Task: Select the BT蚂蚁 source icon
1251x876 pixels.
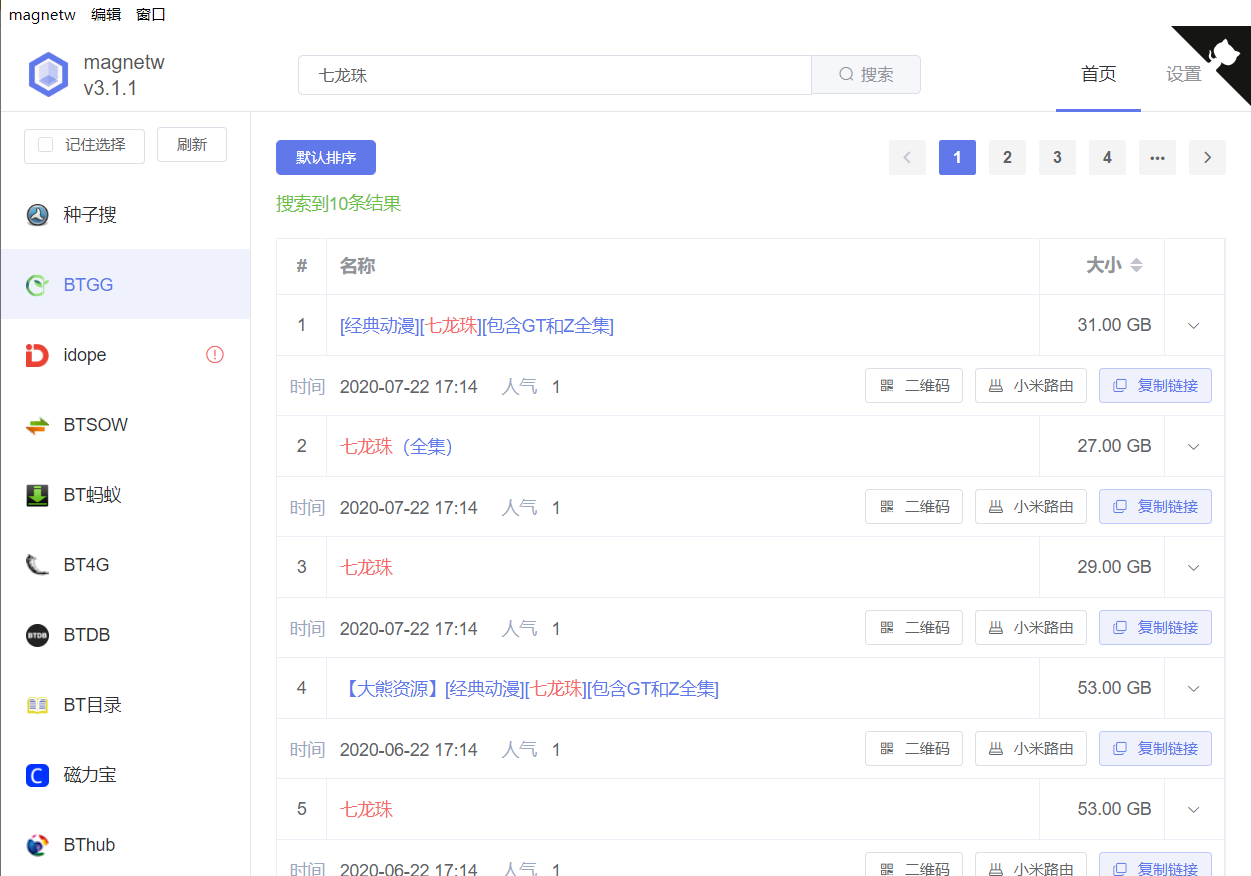Action: (x=37, y=495)
